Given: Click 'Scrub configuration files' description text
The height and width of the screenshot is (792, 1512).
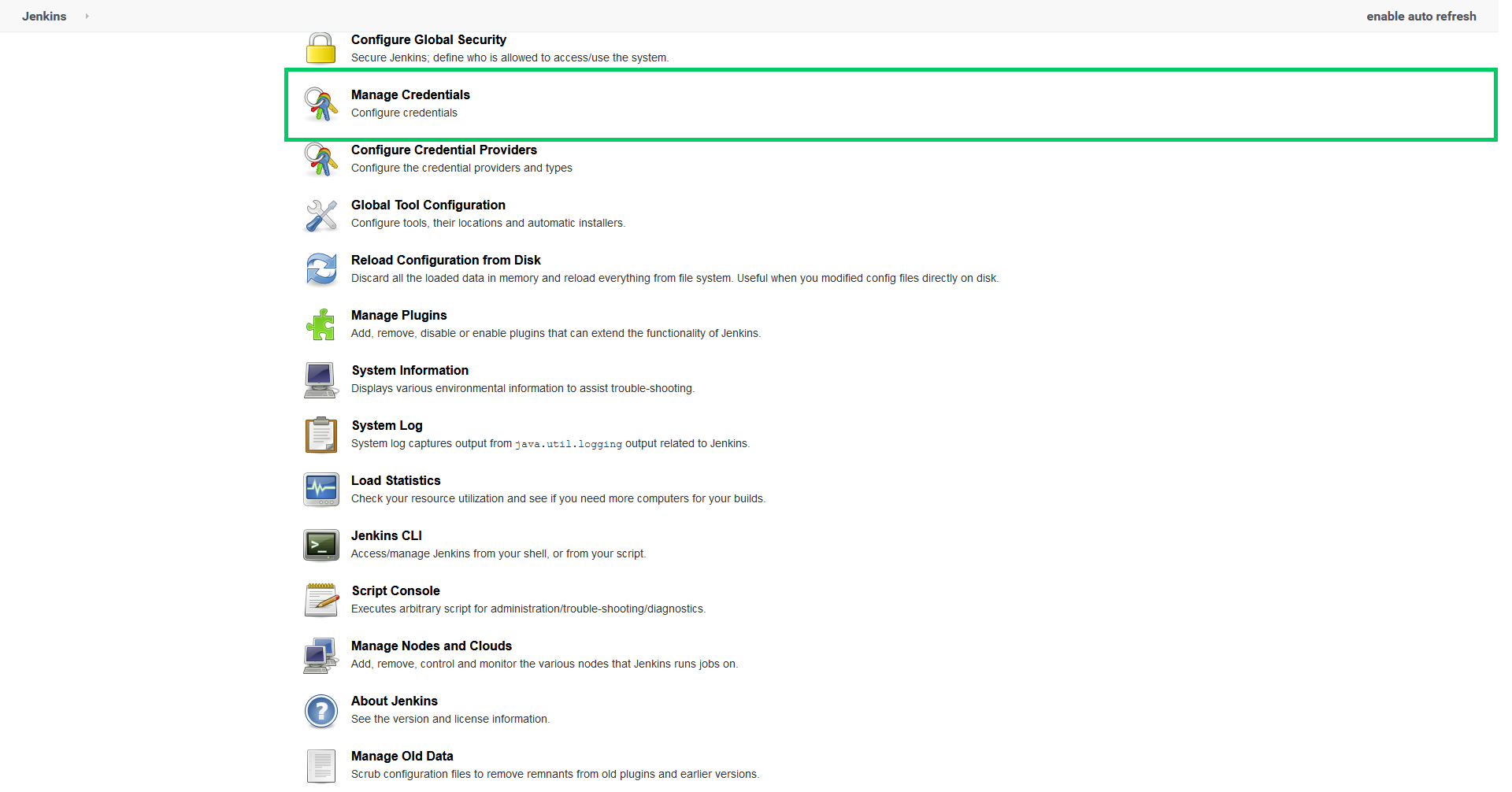Looking at the screenshot, I should click(x=555, y=774).
